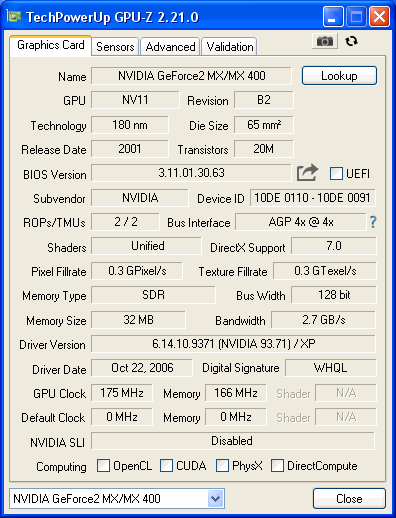396x518 pixels.
Task: Click the Name field showing GeForce2 MX/MX 400
Action: [191, 76]
